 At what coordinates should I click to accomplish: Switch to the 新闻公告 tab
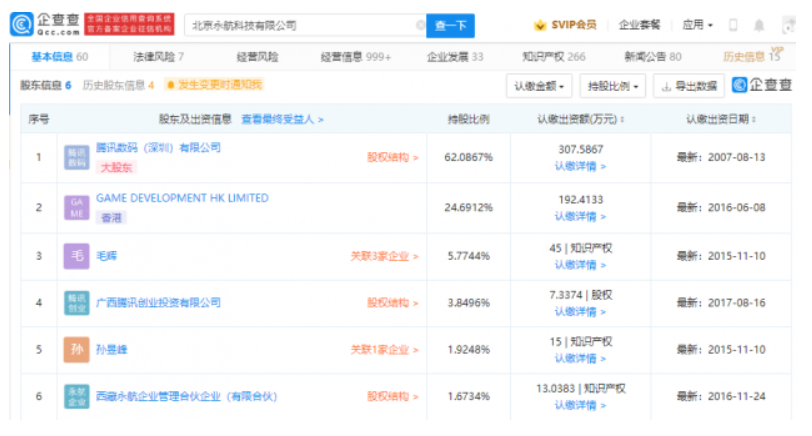pos(652,57)
